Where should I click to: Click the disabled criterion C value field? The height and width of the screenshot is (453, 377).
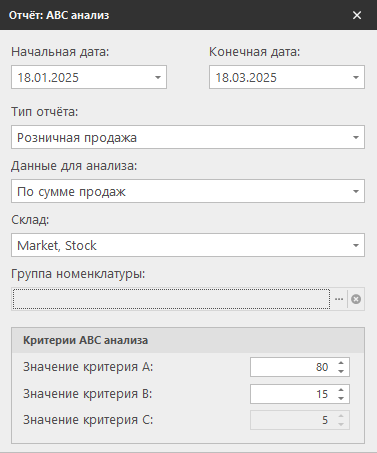click(x=300, y=420)
